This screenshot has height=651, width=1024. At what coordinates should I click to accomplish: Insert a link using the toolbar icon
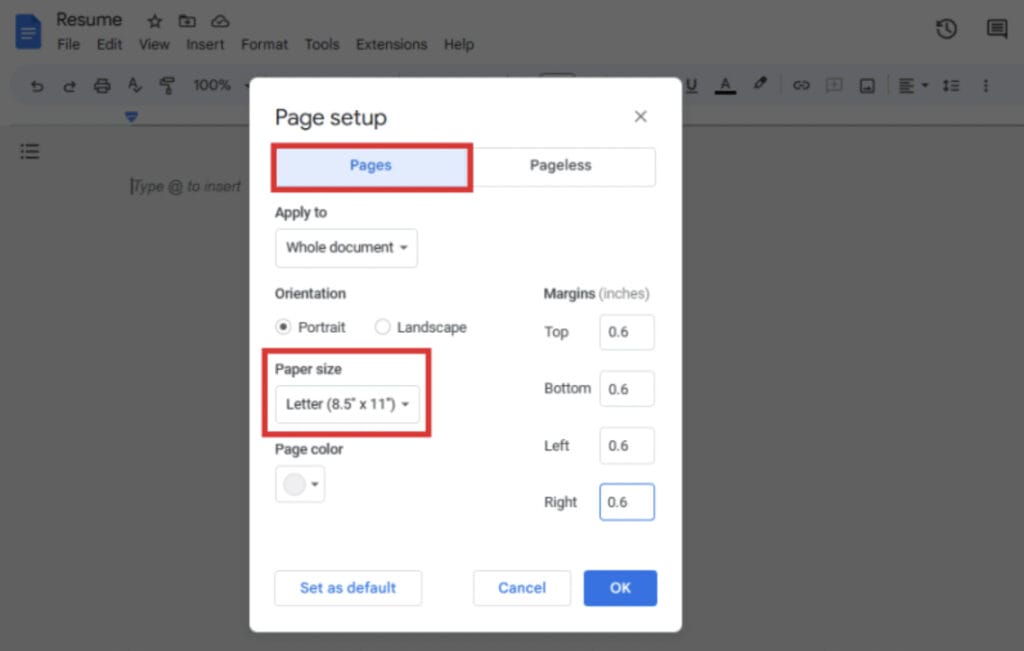[x=801, y=85]
